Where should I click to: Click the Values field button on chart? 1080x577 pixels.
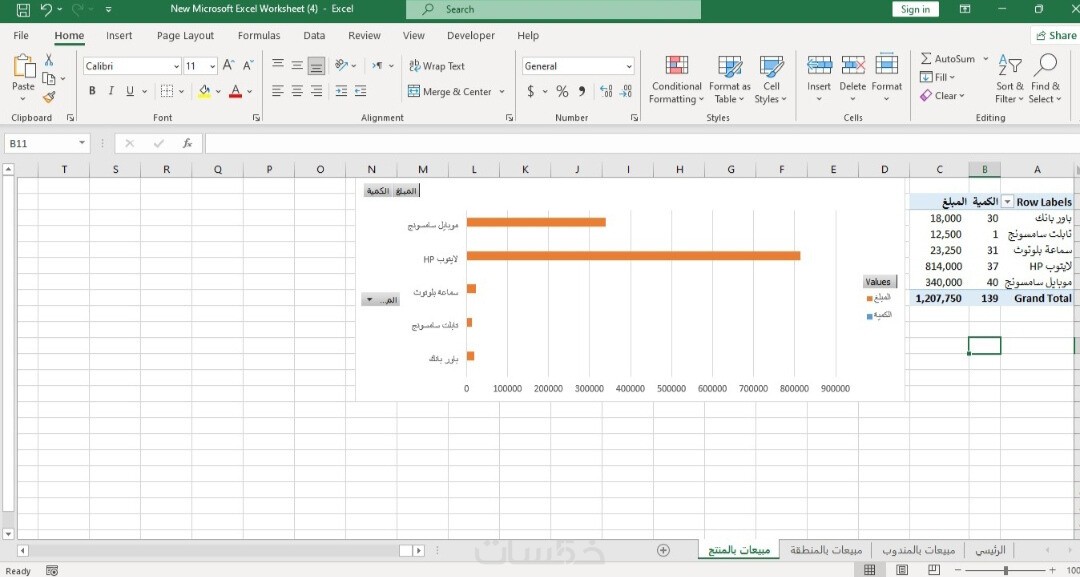(x=880, y=282)
